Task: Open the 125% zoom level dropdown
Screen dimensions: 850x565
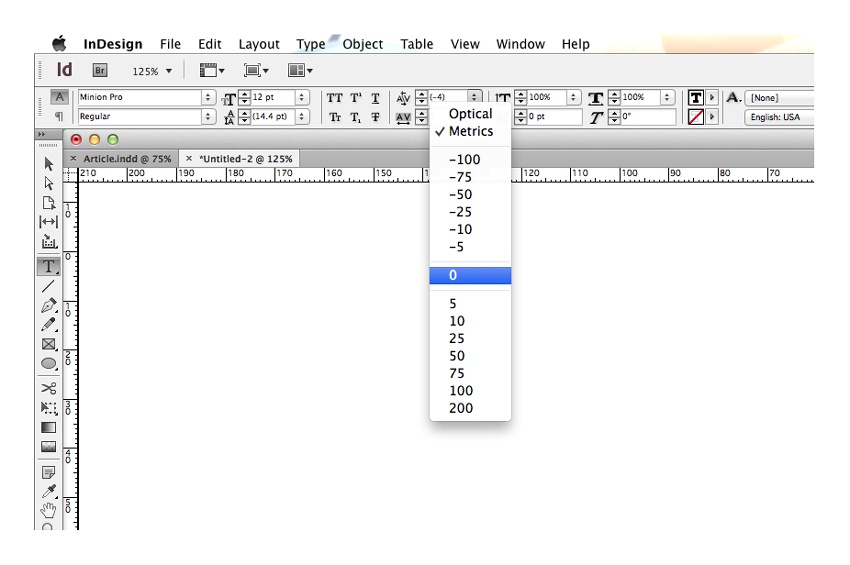Action: (x=169, y=71)
